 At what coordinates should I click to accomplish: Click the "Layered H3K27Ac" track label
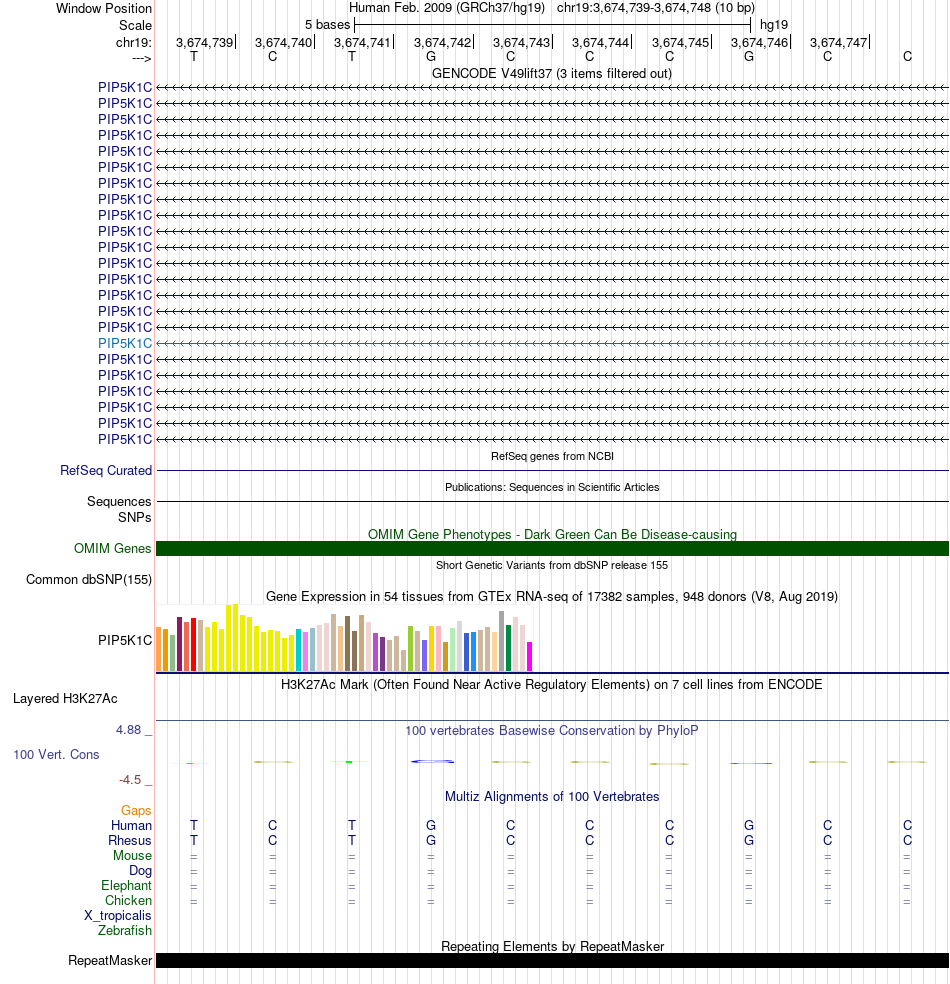65,698
